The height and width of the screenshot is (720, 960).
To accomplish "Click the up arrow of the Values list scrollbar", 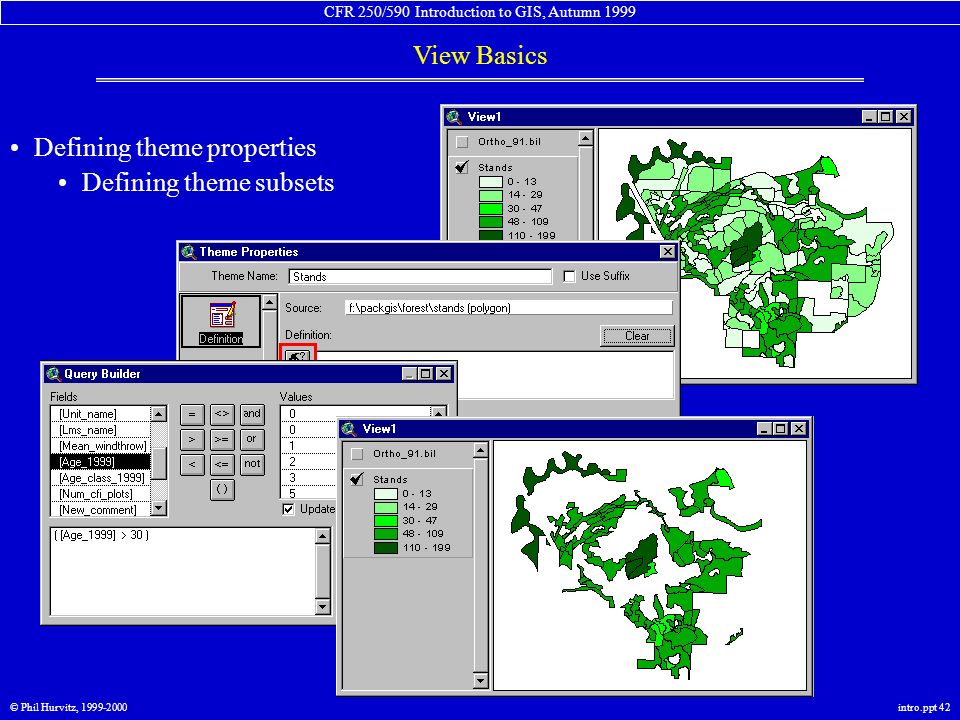I will pos(438,412).
